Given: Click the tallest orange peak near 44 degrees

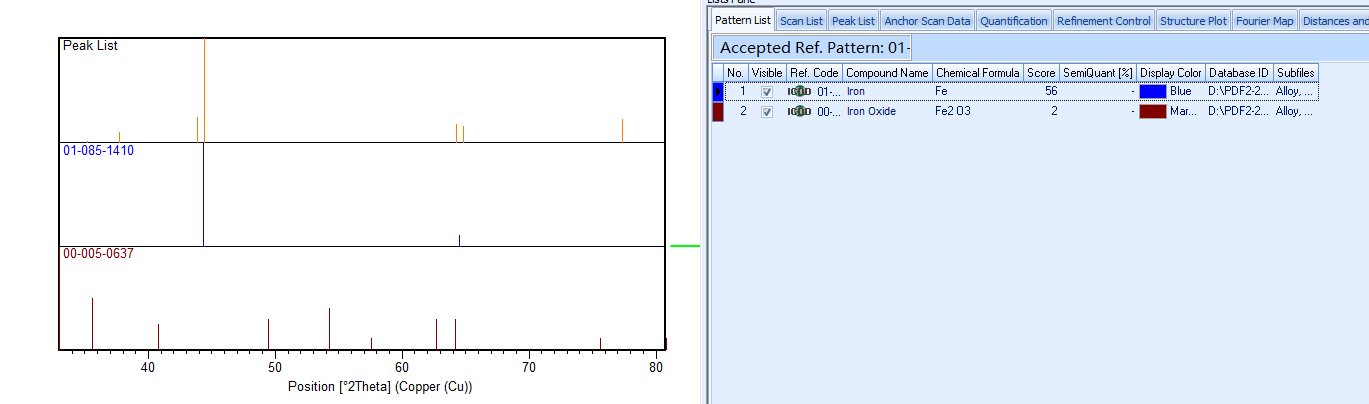Looking at the screenshot, I should coord(204,90).
